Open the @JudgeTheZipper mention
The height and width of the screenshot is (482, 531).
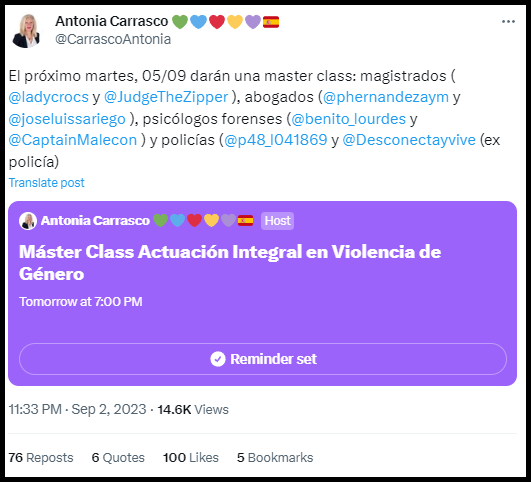[166, 97]
